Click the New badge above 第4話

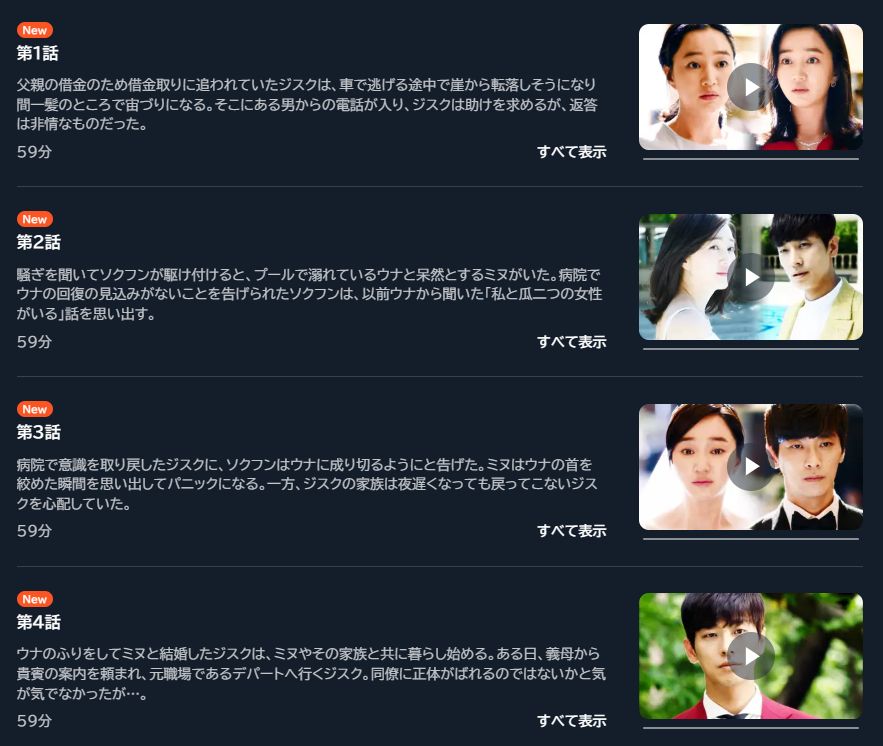(x=35, y=599)
